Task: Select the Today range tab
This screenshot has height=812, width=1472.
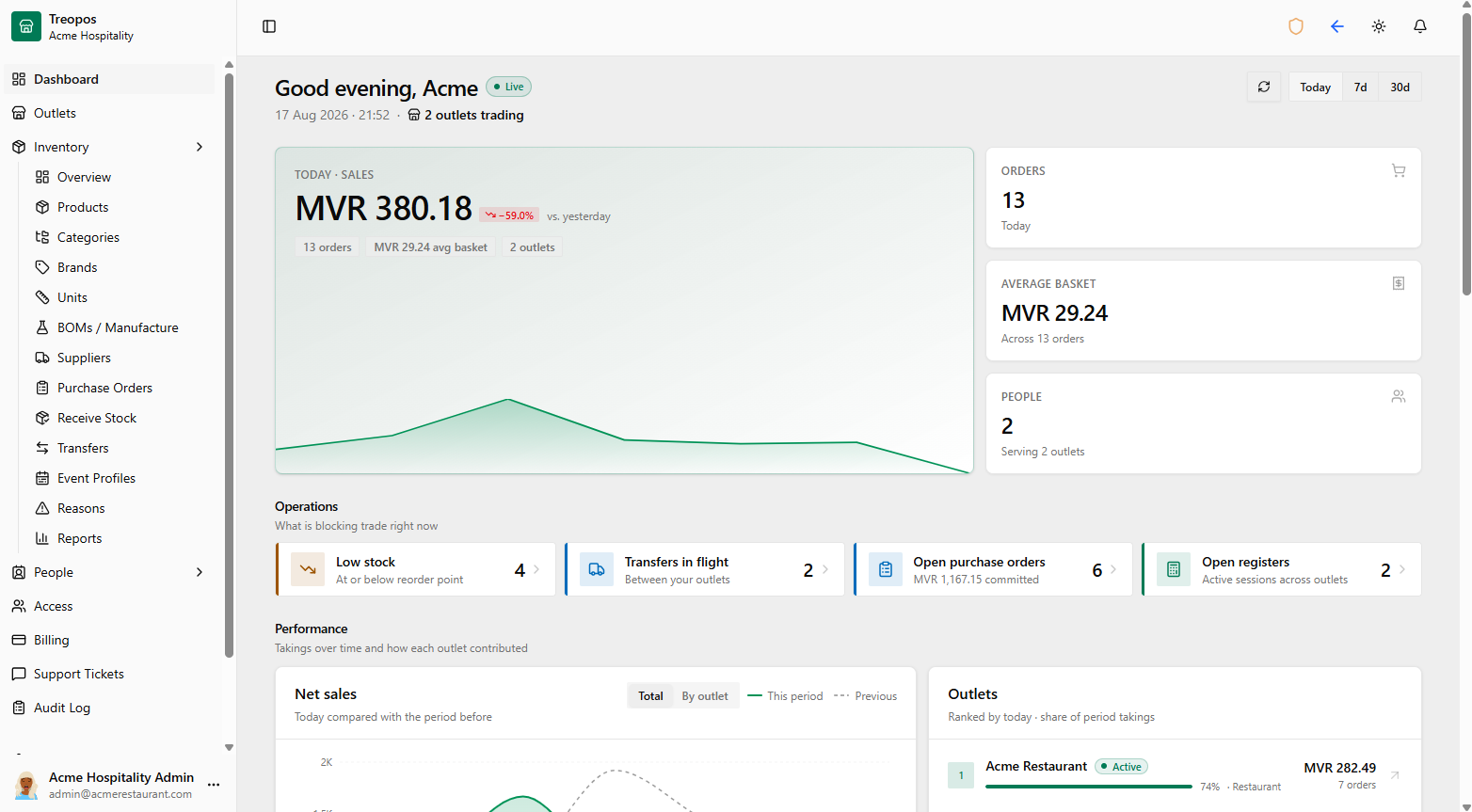Action: 1315,87
